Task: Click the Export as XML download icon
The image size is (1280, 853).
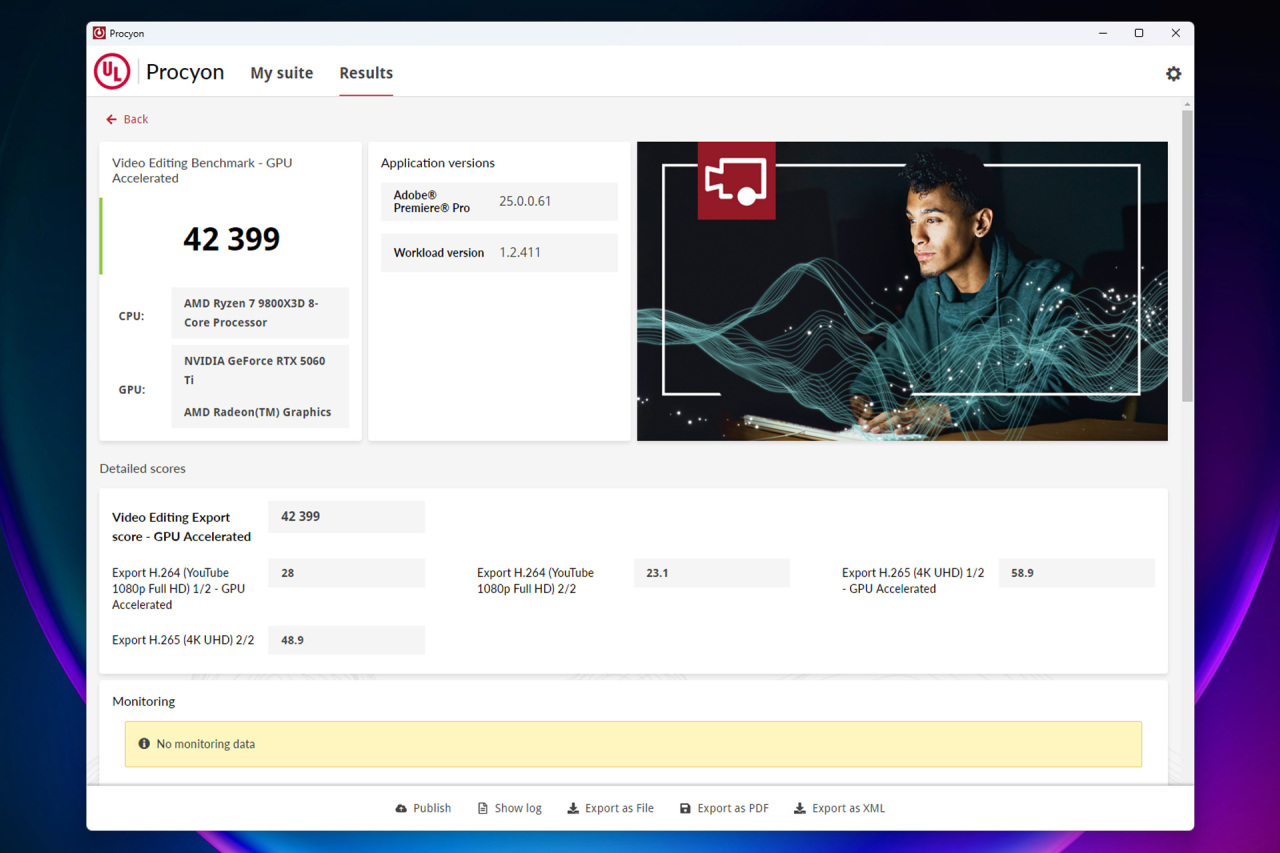Action: click(800, 808)
